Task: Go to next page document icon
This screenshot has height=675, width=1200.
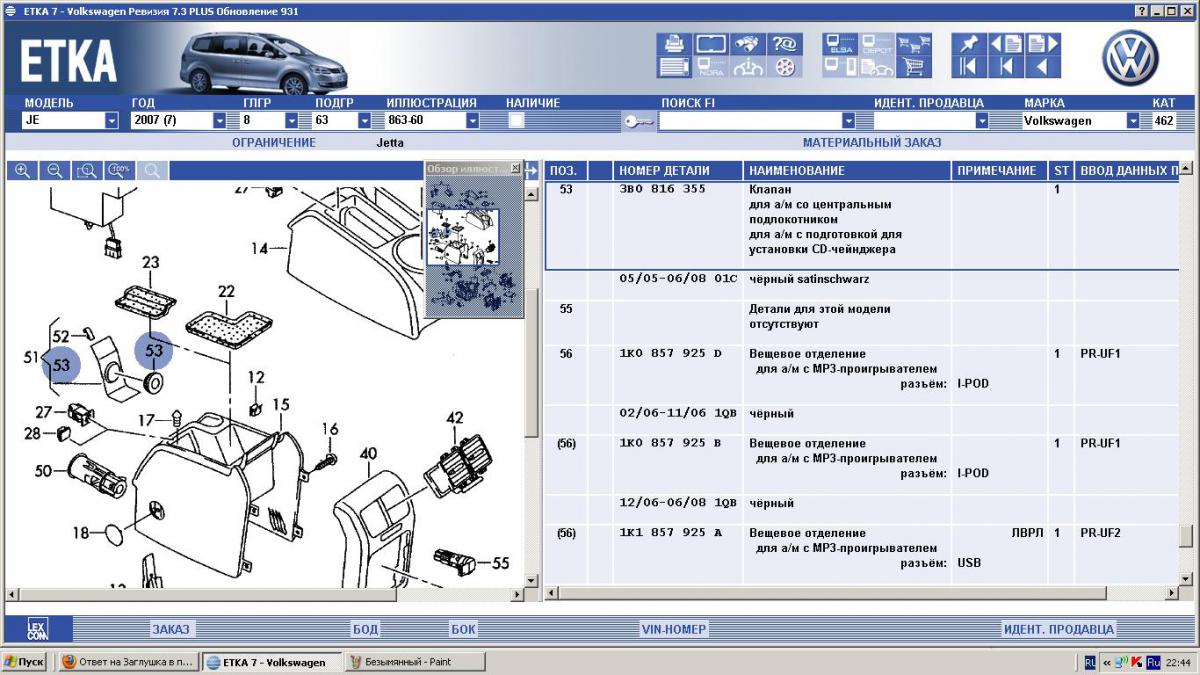Action: (x=1043, y=44)
